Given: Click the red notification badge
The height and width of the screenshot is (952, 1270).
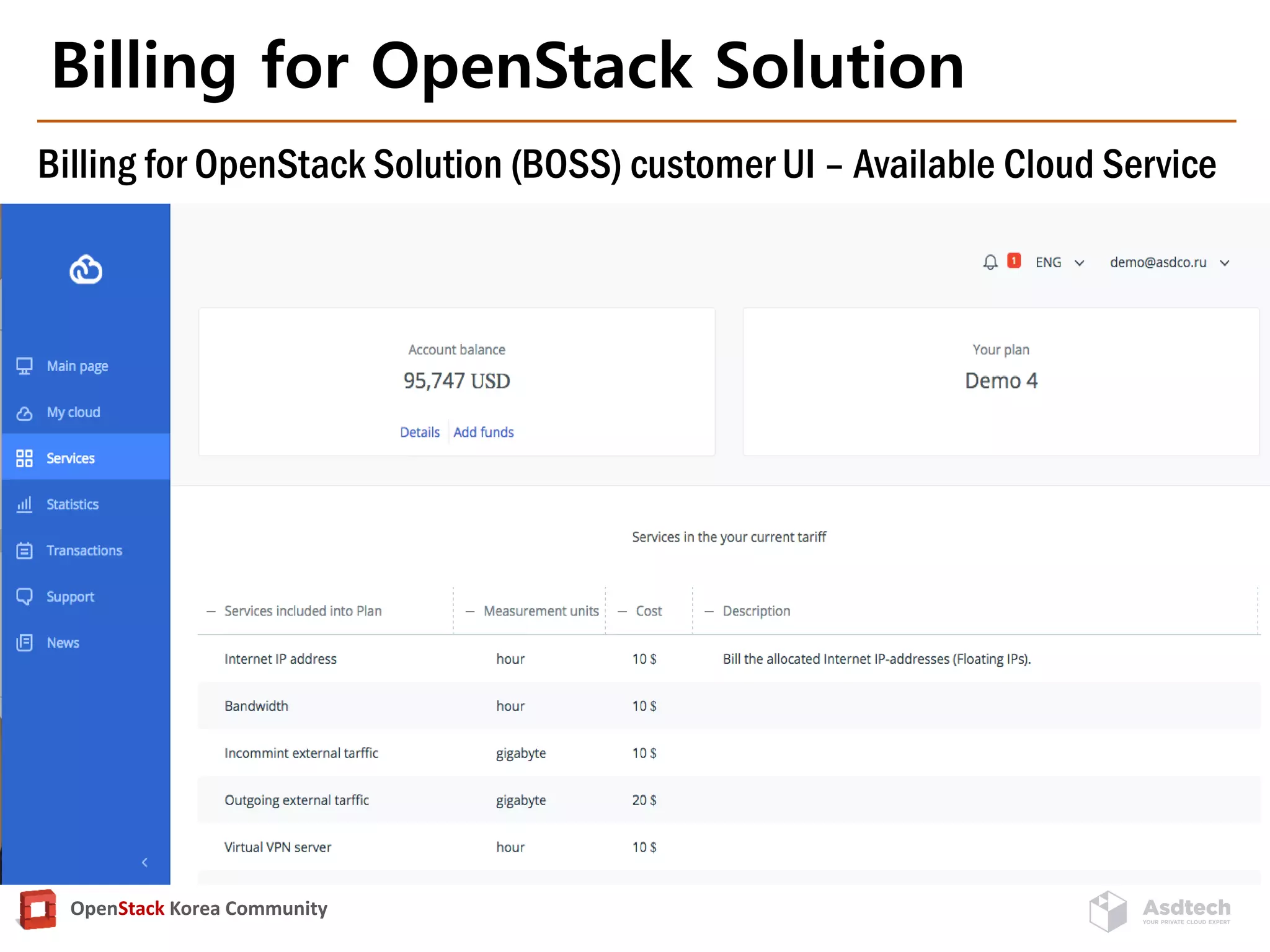Looking at the screenshot, I should (x=1014, y=260).
